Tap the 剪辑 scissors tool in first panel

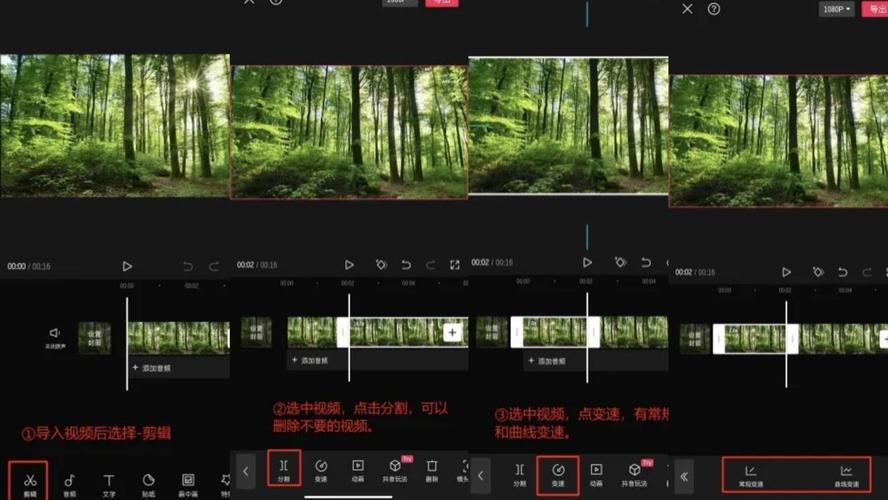coord(30,484)
